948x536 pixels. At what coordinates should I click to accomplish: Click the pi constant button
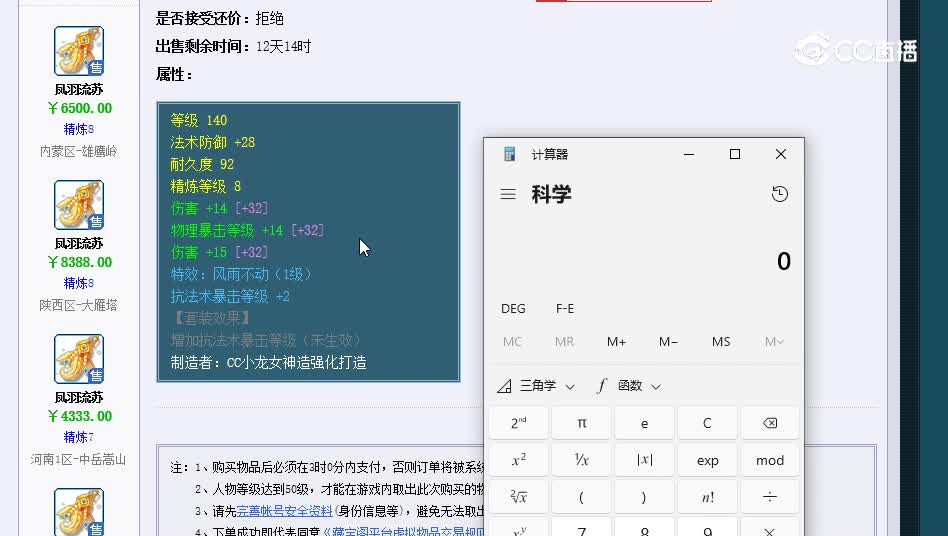click(581, 423)
